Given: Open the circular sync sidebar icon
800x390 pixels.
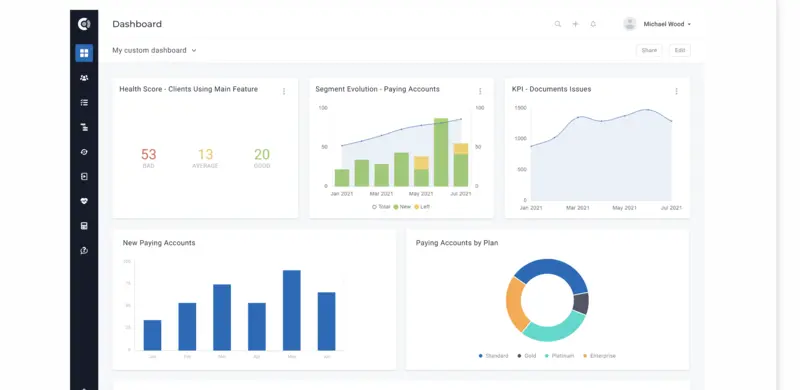Looking at the screenshot, I should pyautogui.click(x=84, y=152).
